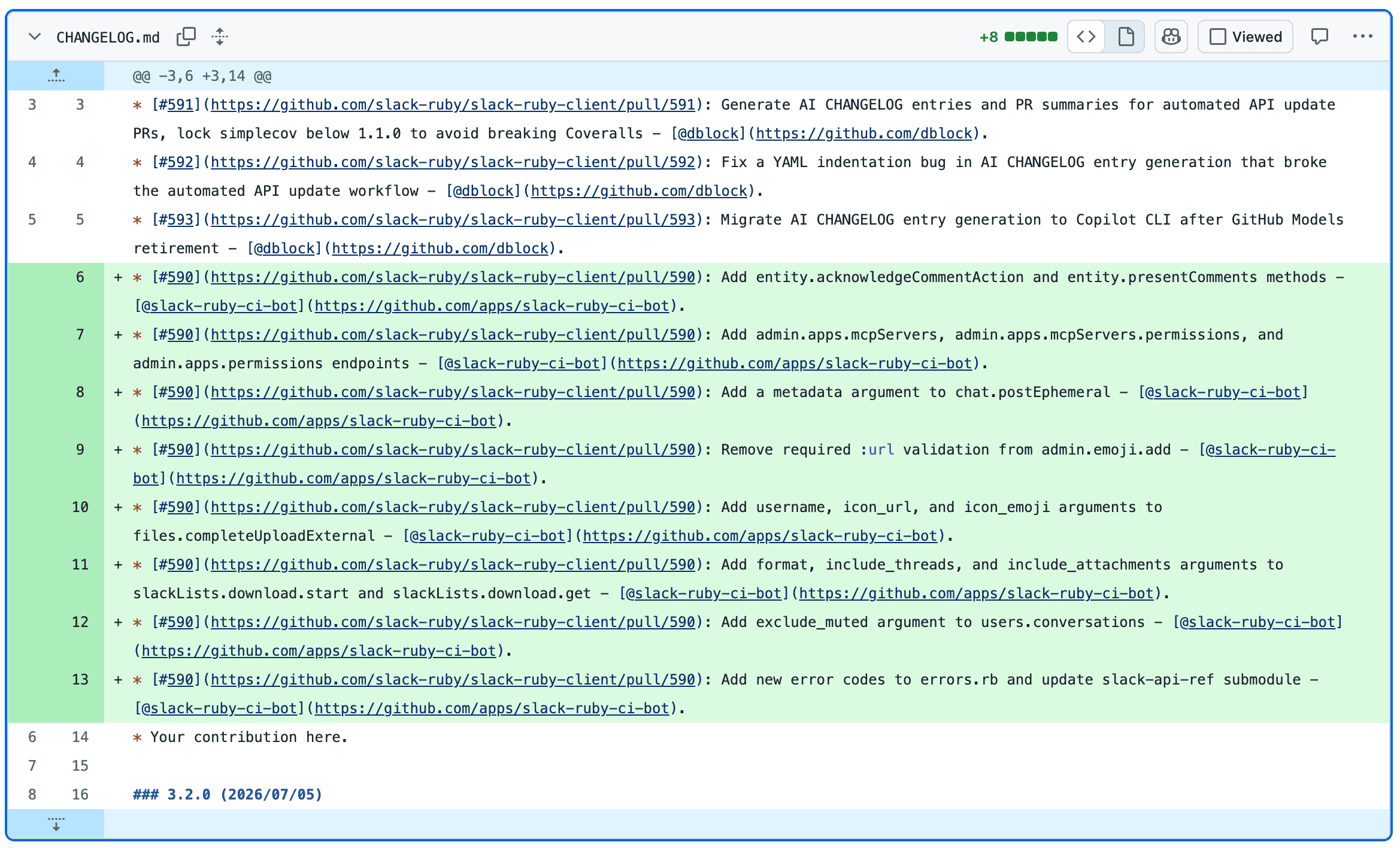The image size is (1400, 848).
Task: Open pull request link 593
Action: (453, 220)
